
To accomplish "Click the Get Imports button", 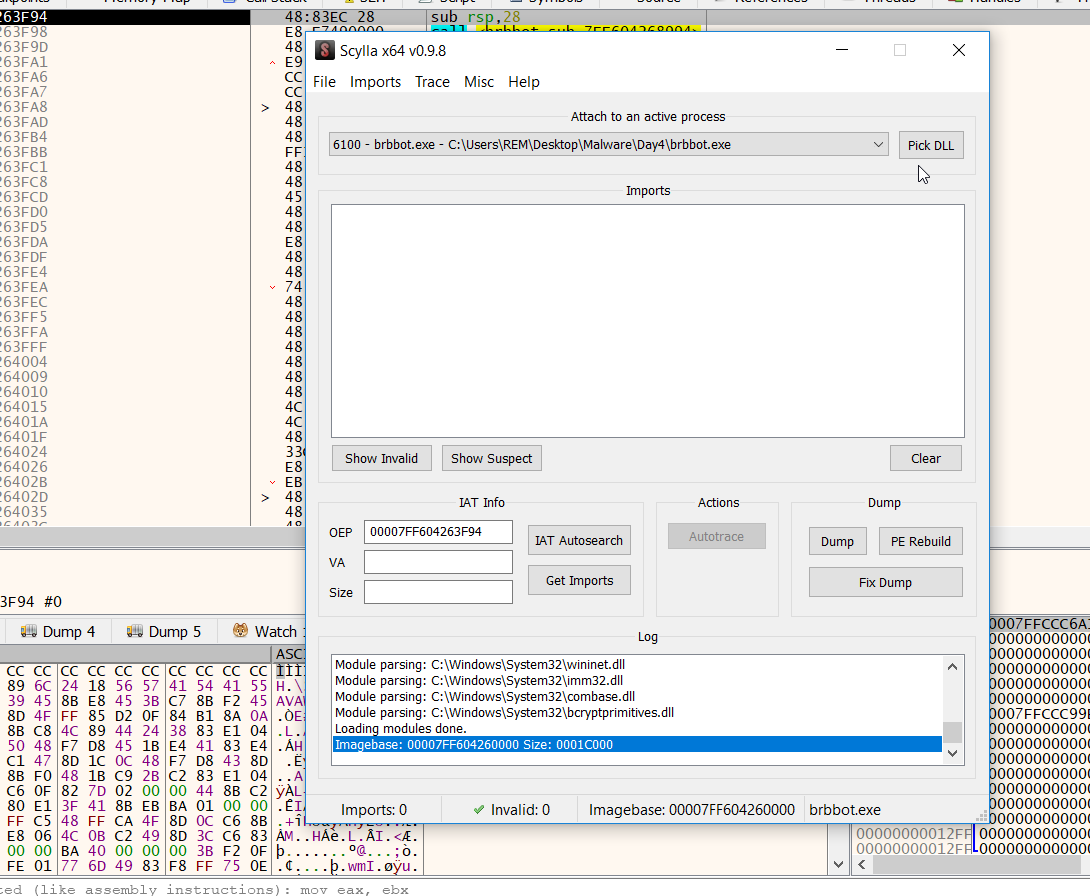I will point(578,581).
